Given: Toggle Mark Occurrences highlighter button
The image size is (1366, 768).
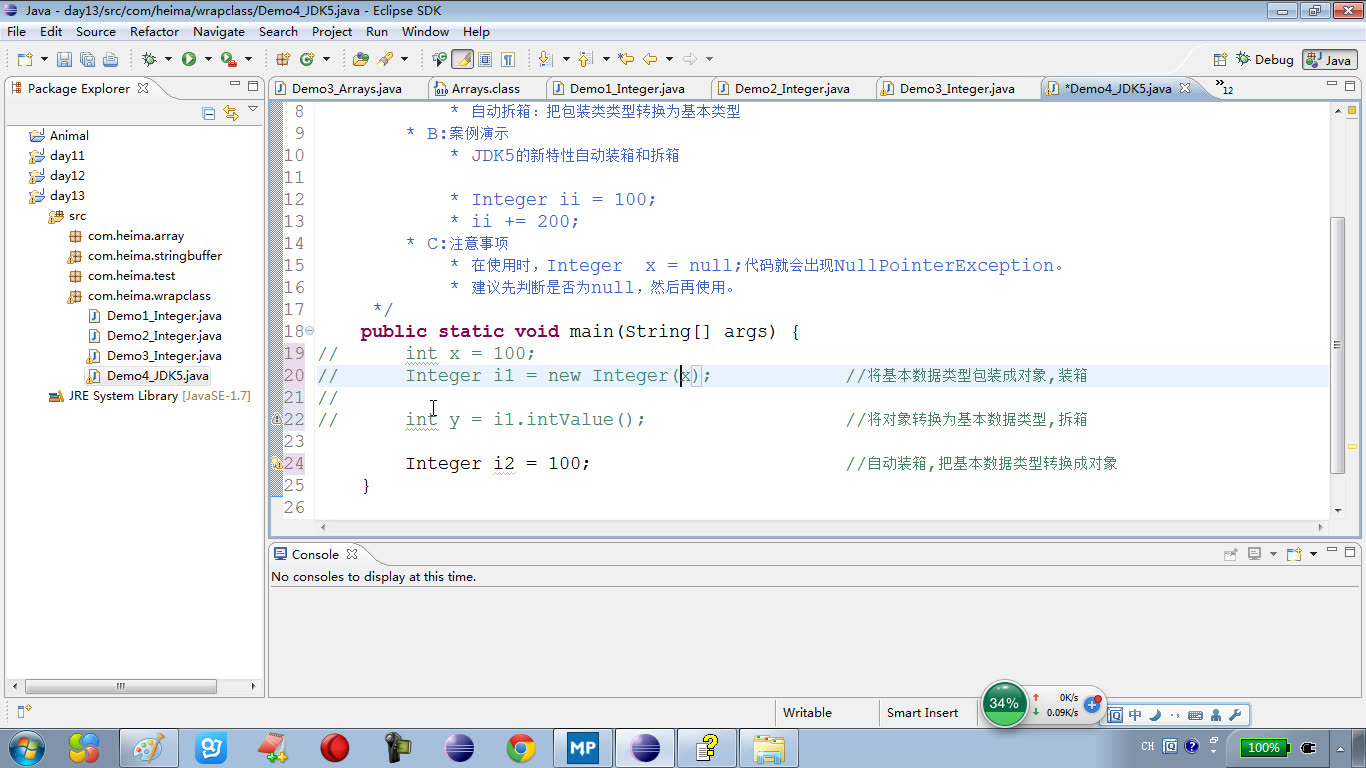Looking at the screenshot, I should pyautogui.click(x=462, y=60).
